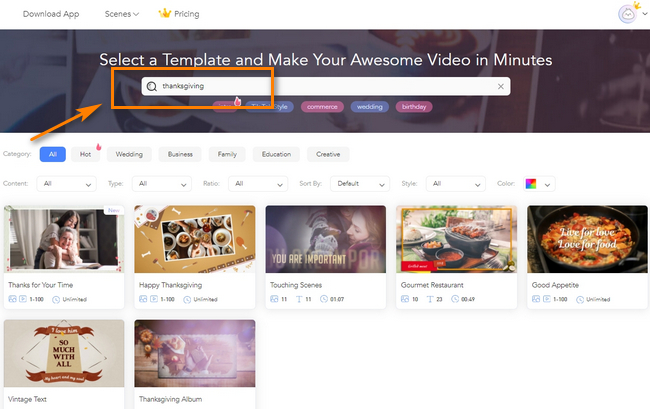Screen dimensions: 650x409
Task: Open the Ratio filter dropdown
Action: (x=258, y=184)
